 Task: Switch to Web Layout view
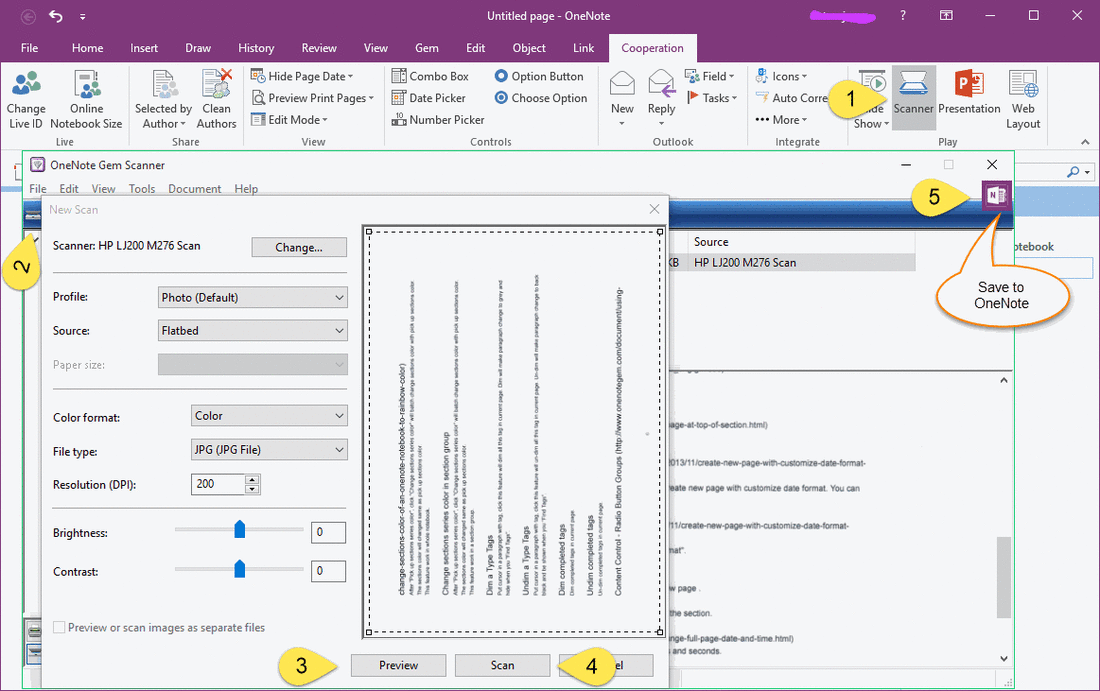point(1023,100)
